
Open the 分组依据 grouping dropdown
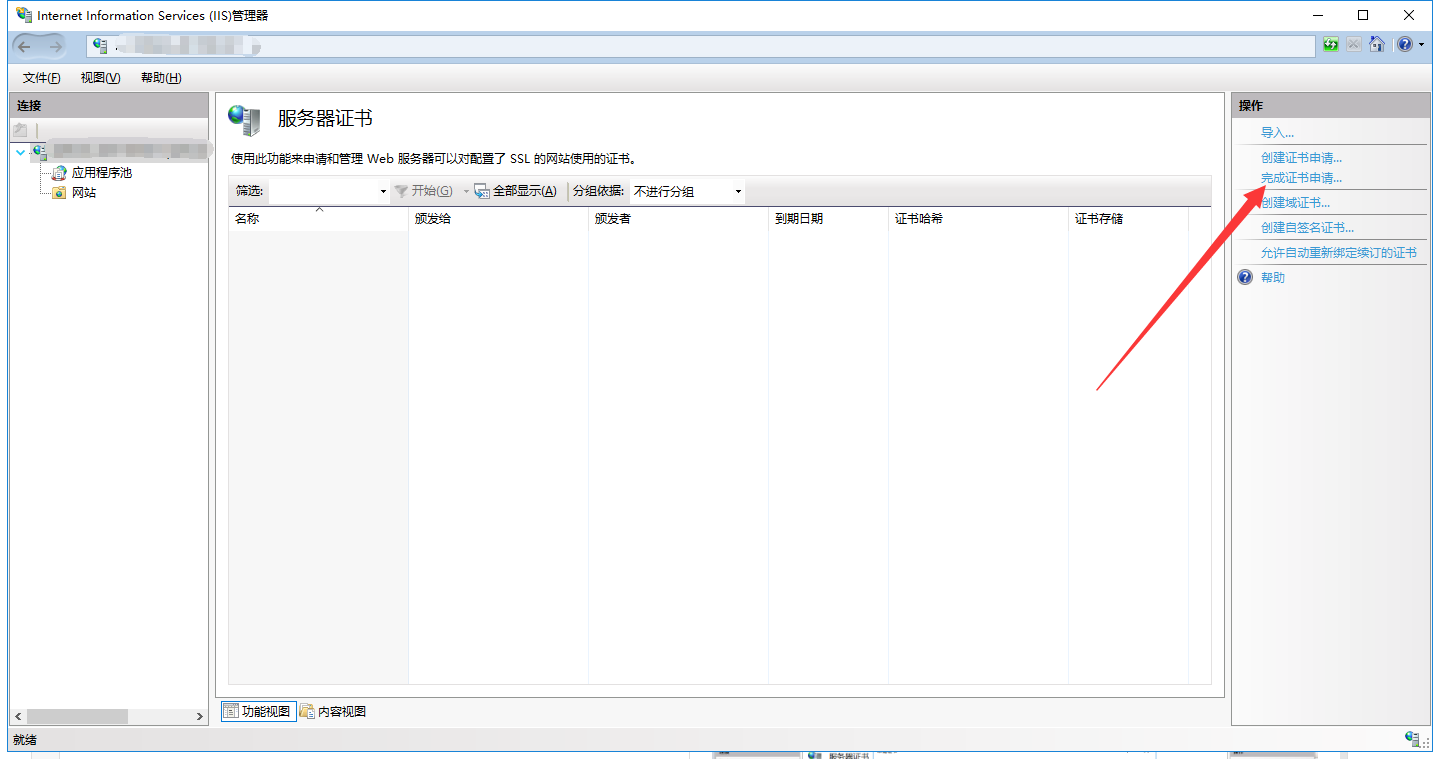[738, 192]
